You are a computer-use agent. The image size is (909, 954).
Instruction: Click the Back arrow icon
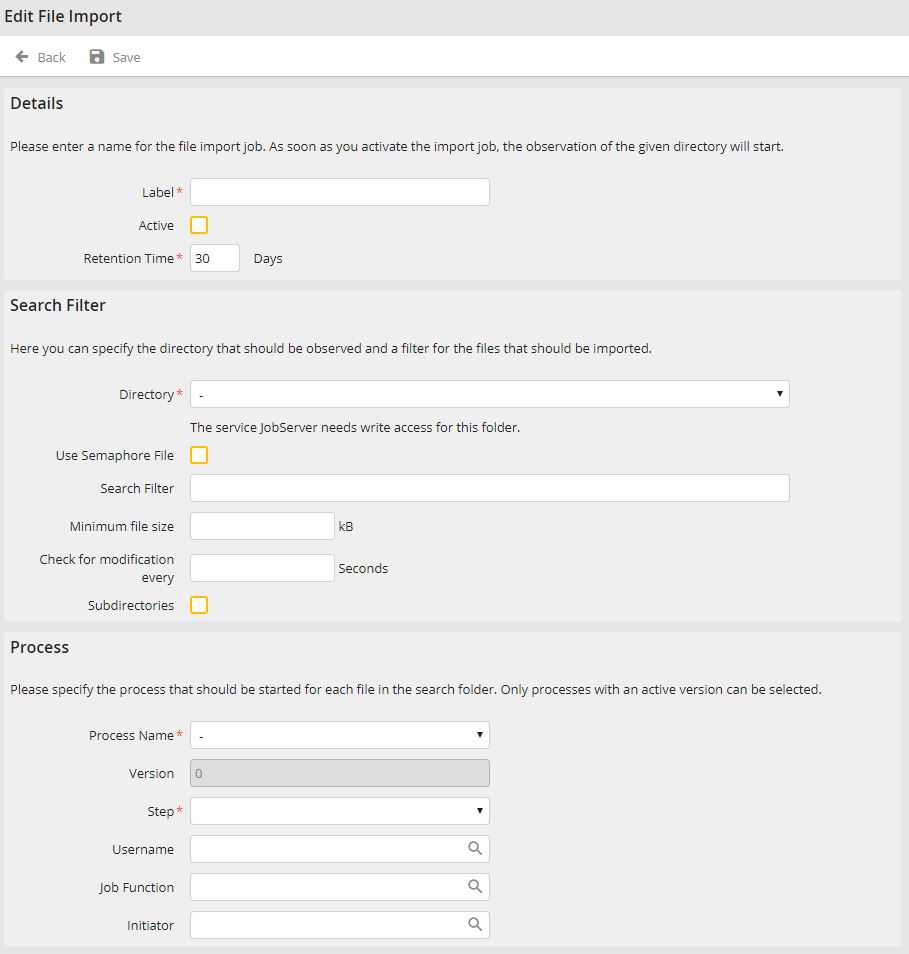22,57
